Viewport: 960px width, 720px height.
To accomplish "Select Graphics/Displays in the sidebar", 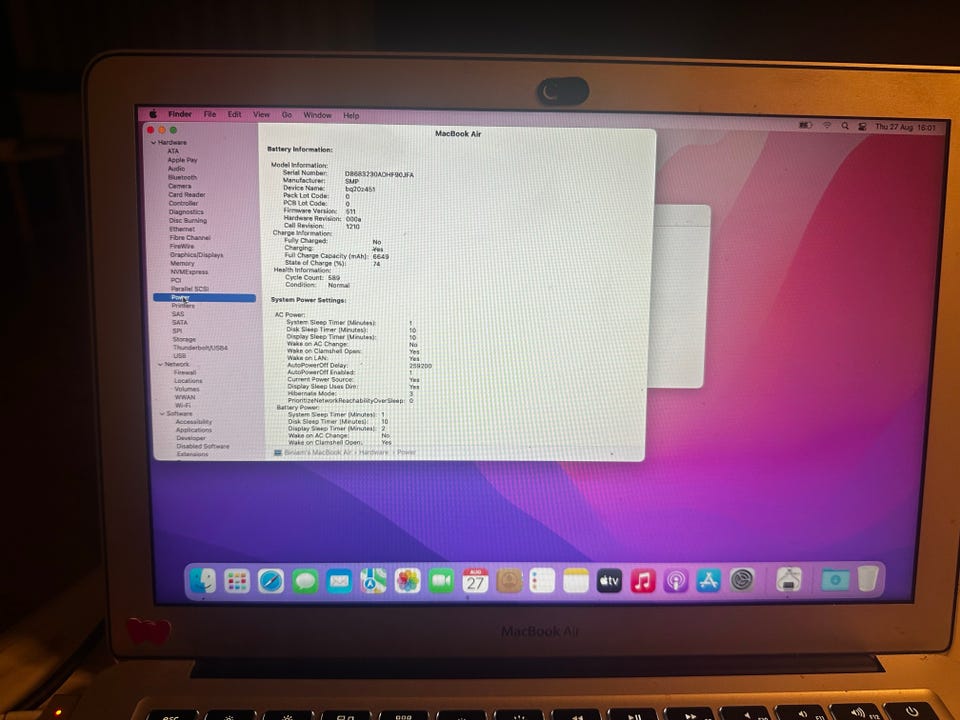I will tap(197, 255).
